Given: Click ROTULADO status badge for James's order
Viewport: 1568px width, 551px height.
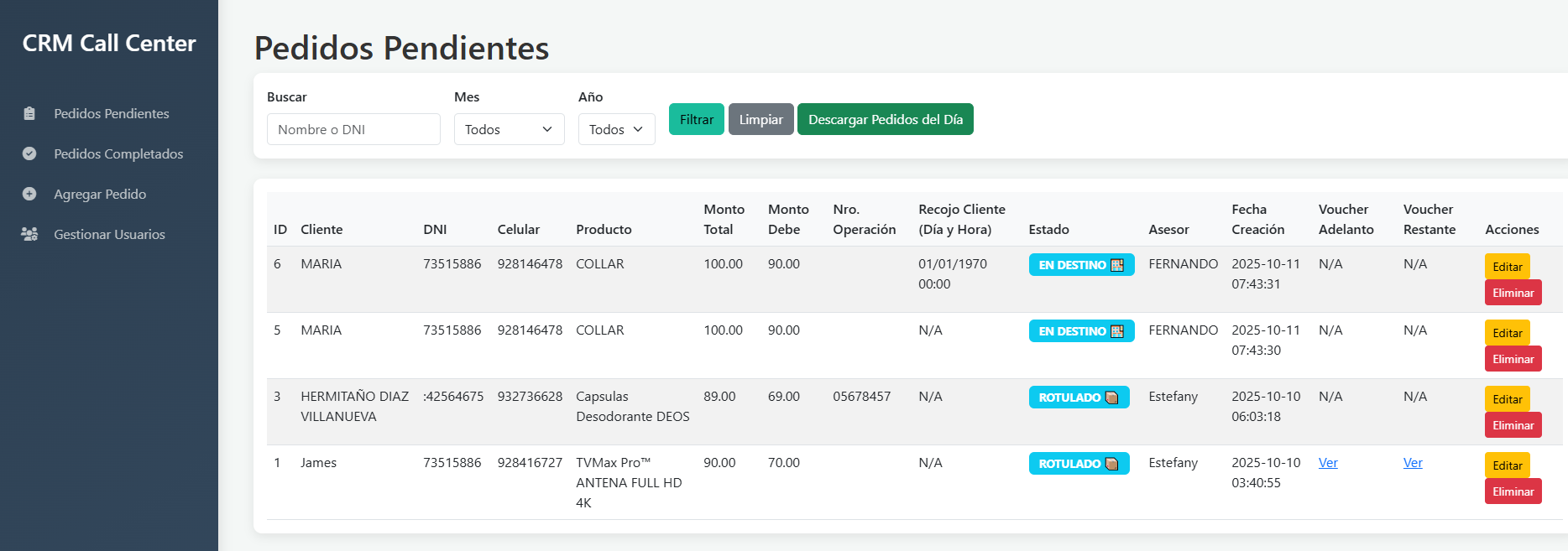Looking at the screenshot, I should 1078,464.
